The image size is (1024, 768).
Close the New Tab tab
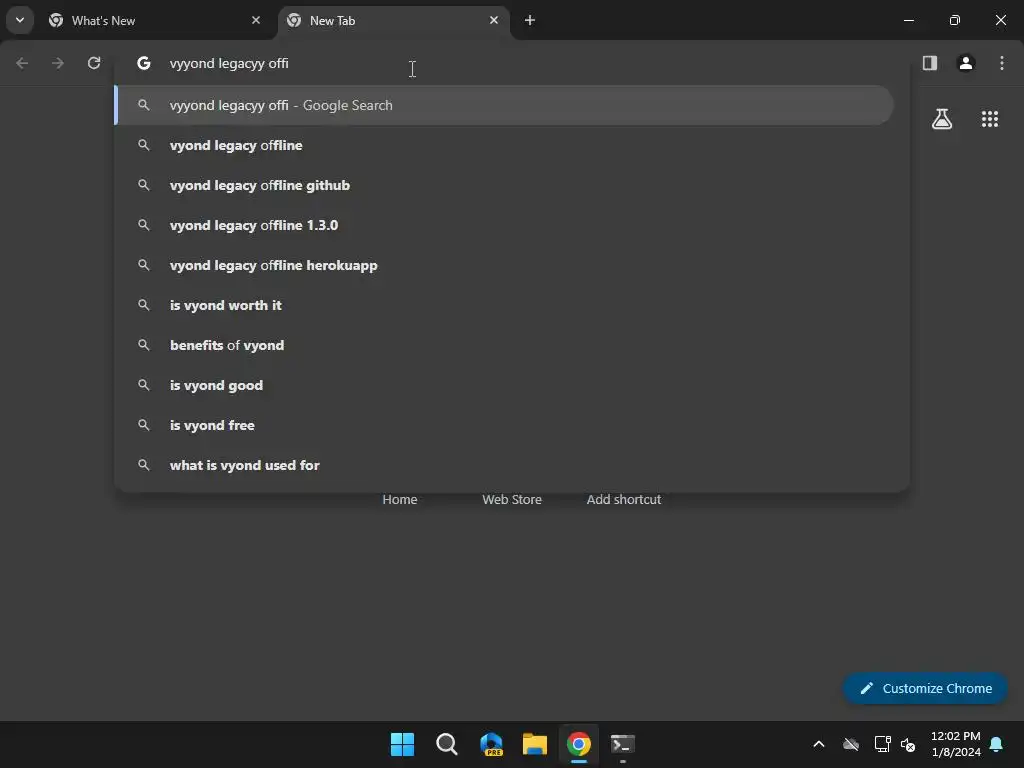[494, 20]
